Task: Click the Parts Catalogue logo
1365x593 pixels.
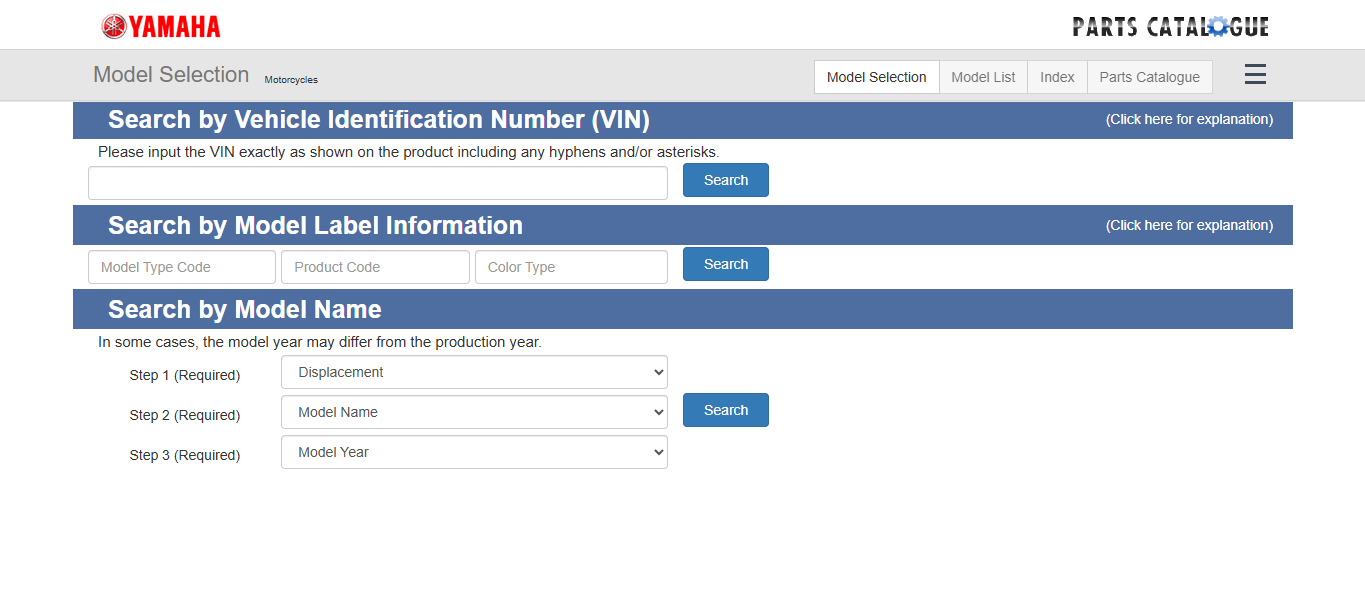Action: tap(1170, 27)
